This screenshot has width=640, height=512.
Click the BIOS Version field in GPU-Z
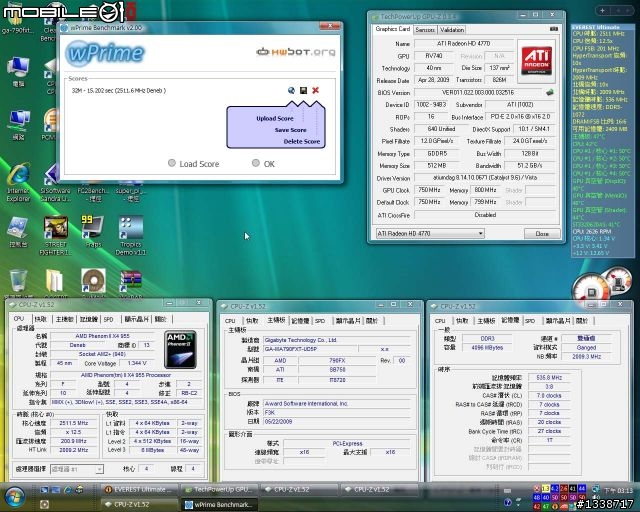(x=478, y=93)
